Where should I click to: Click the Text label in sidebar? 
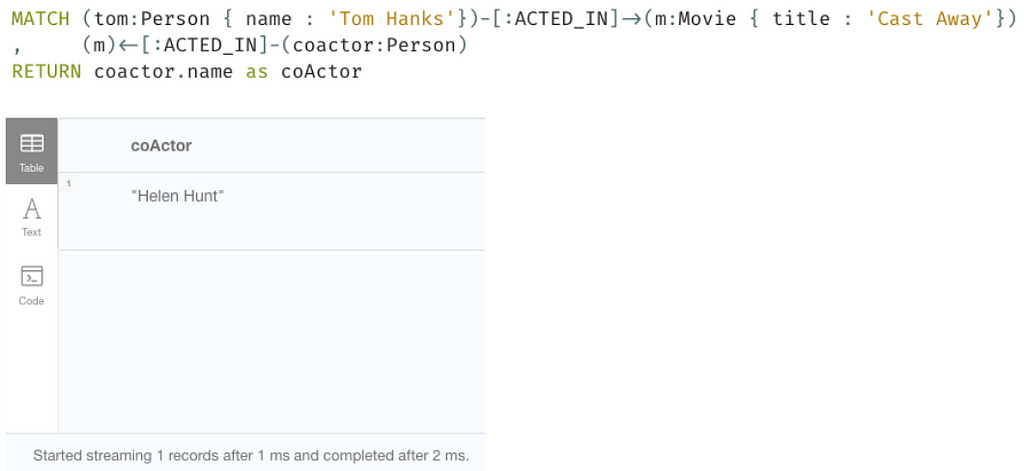click(x=31, y=232)
